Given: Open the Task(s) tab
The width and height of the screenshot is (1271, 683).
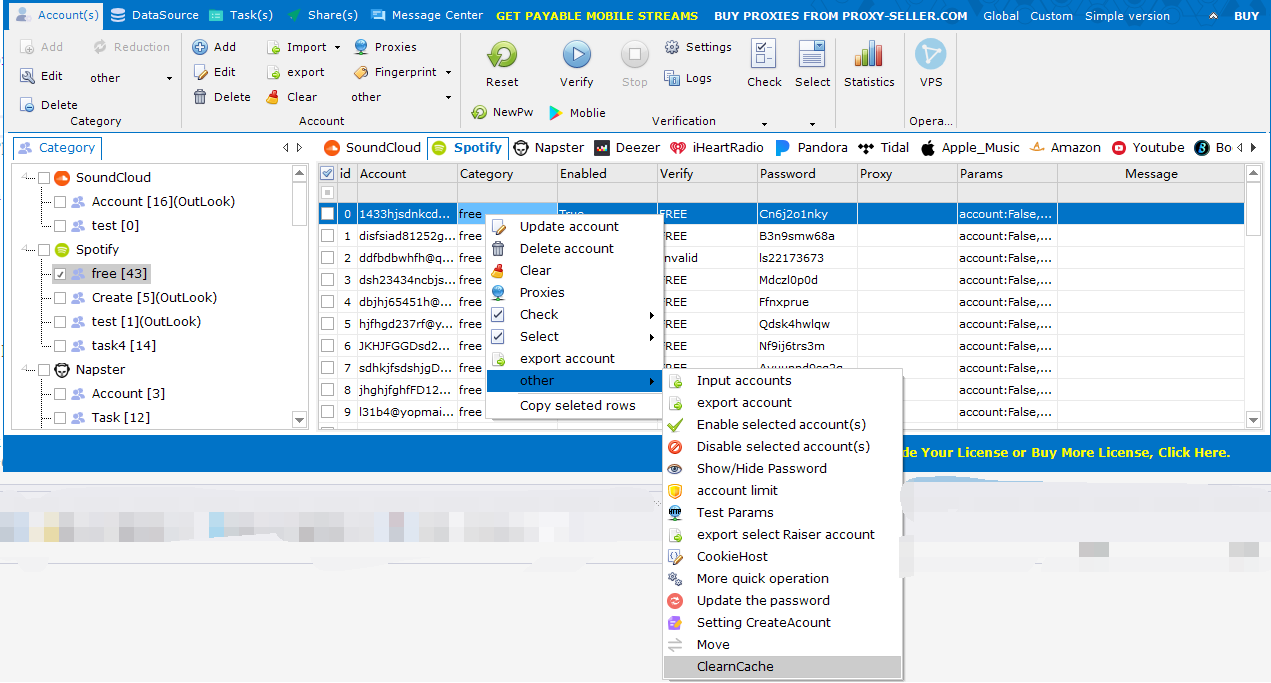Looking at the screenshot, I should (241, 15).
